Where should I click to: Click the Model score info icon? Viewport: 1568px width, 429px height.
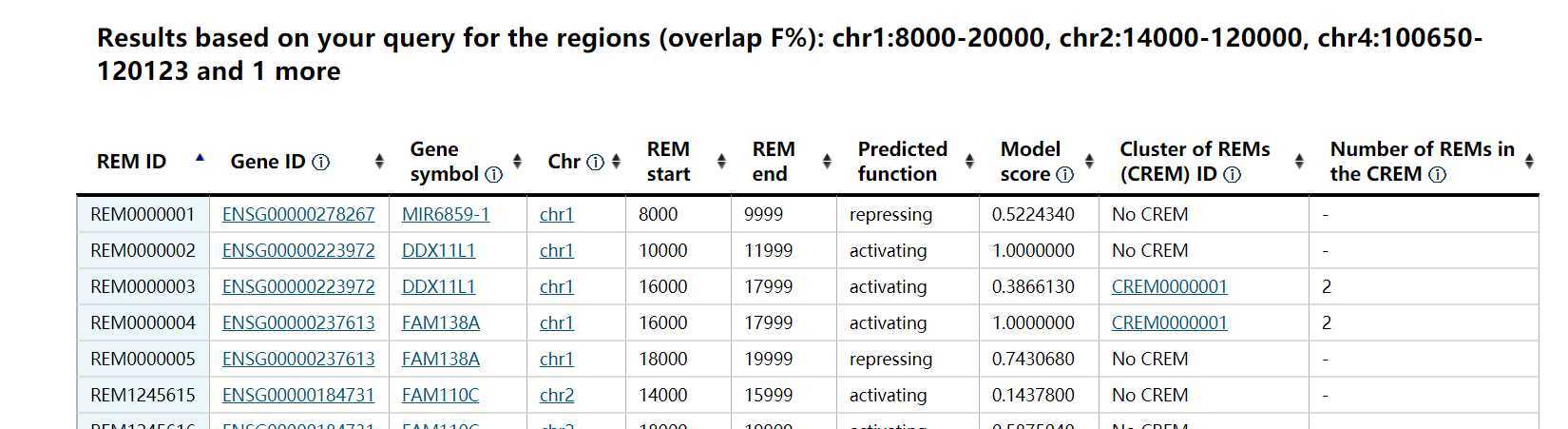[x=1065, y=175]
